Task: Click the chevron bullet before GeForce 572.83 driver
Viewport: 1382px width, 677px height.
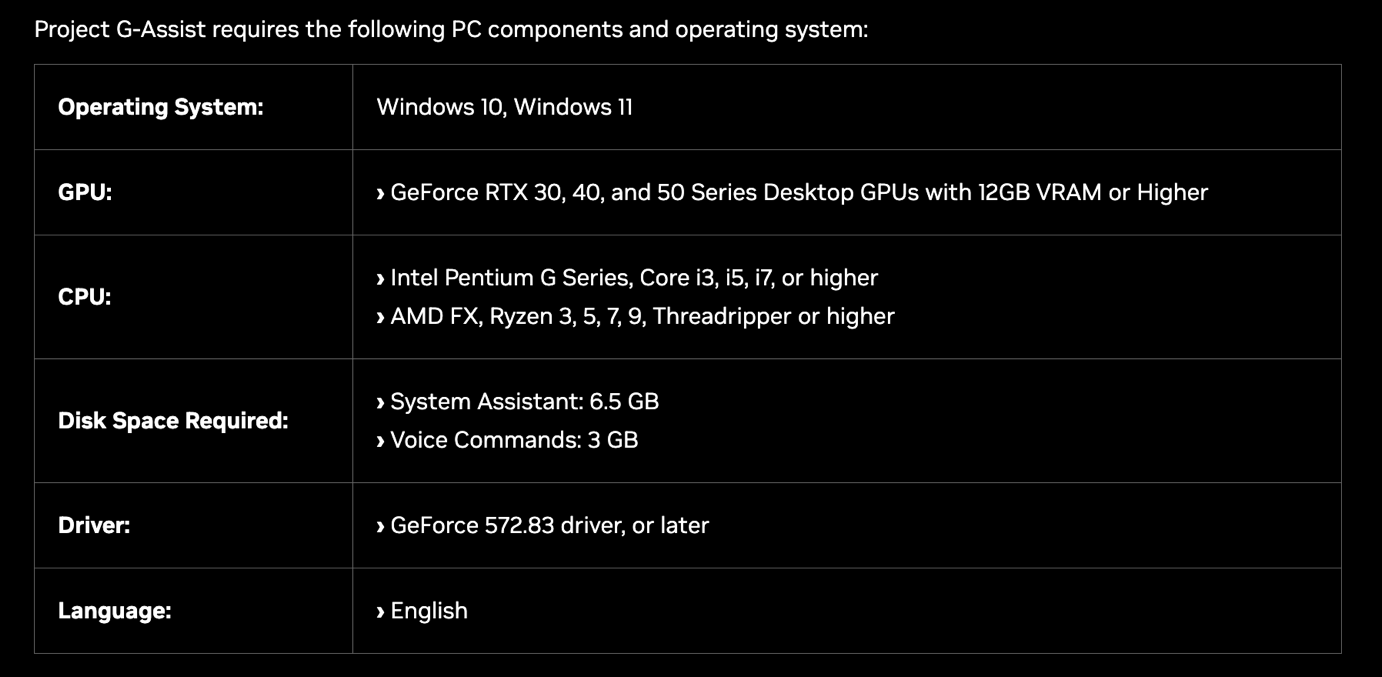Action: [x=380, y=526]
